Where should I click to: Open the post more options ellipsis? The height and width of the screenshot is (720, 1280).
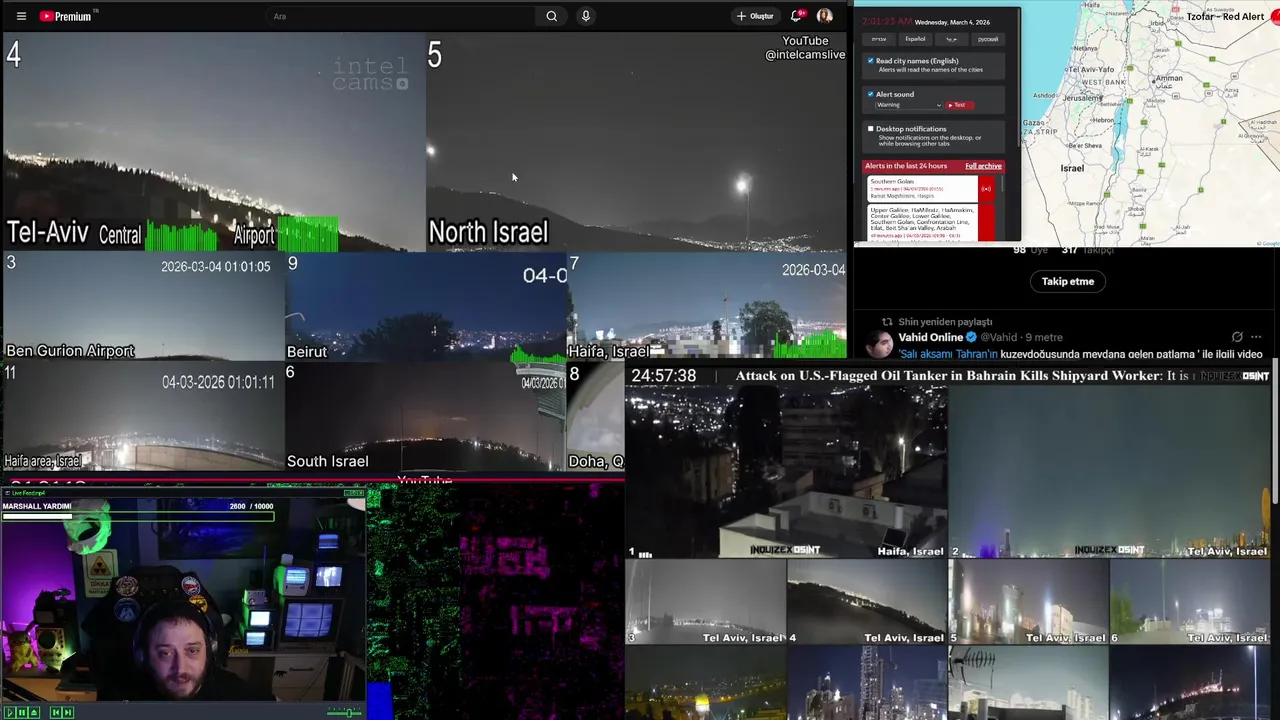(1256, 337)
